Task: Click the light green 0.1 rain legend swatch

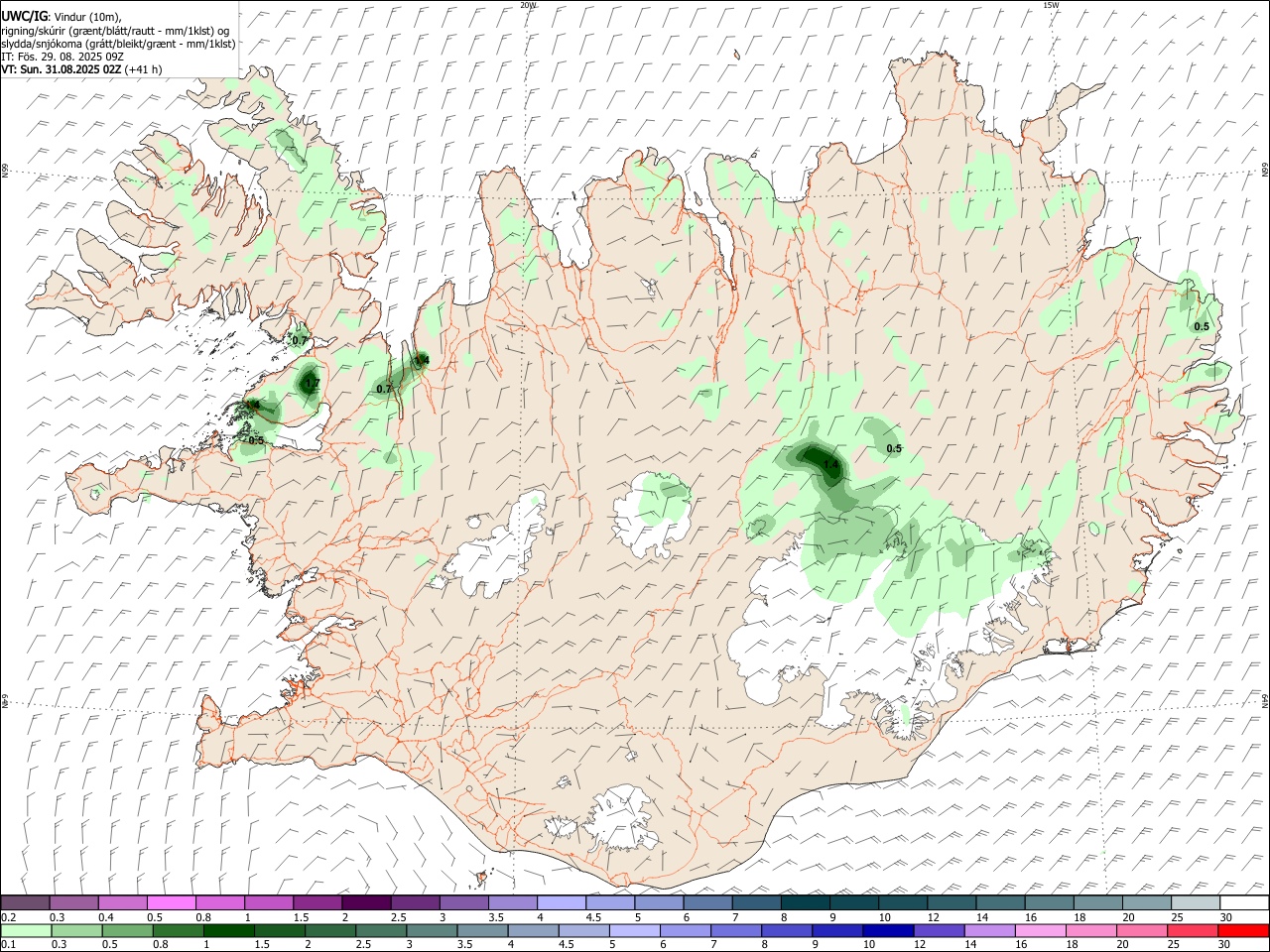Action: pyautogui.click(x=26, y=931)
